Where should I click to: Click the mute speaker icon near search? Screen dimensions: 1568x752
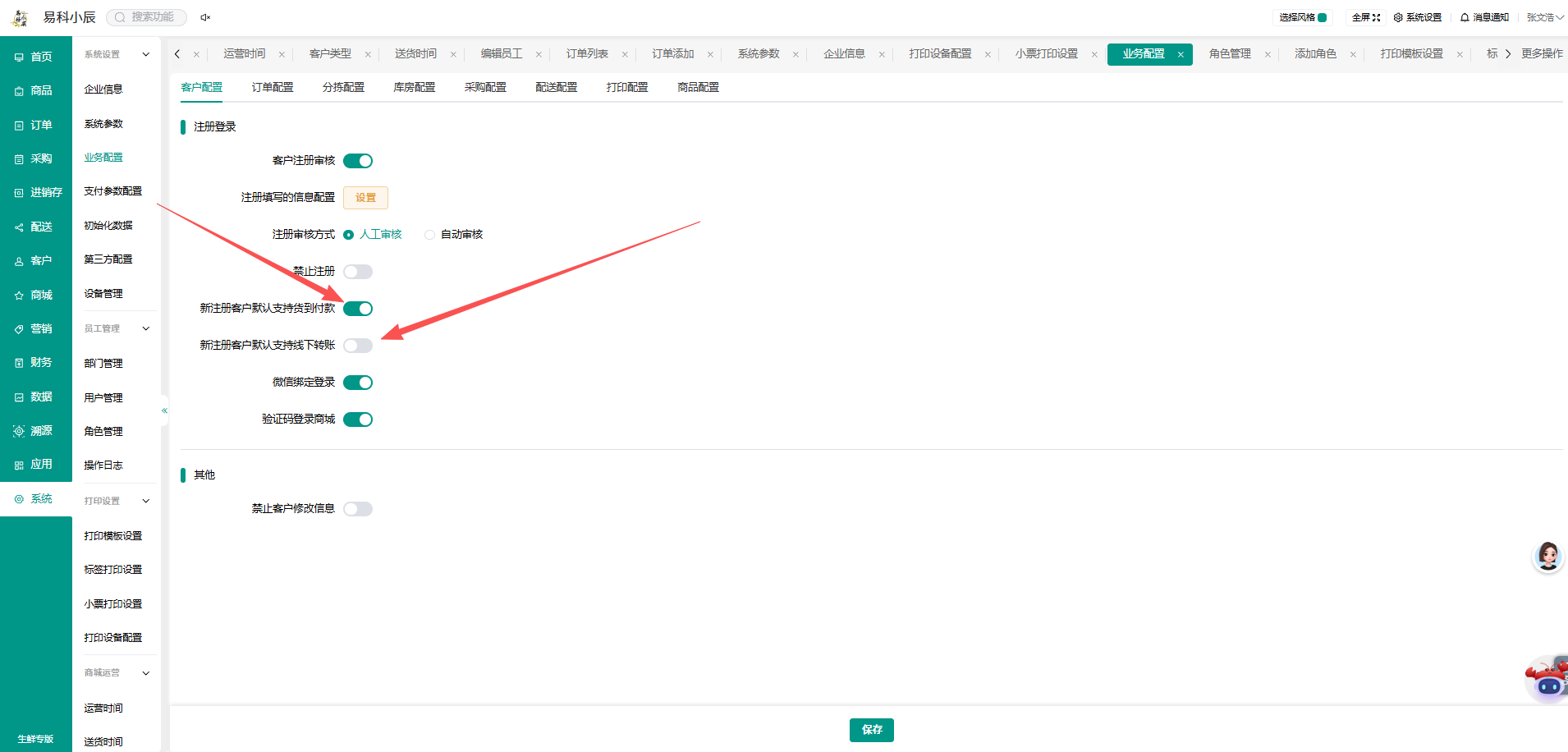205,17
